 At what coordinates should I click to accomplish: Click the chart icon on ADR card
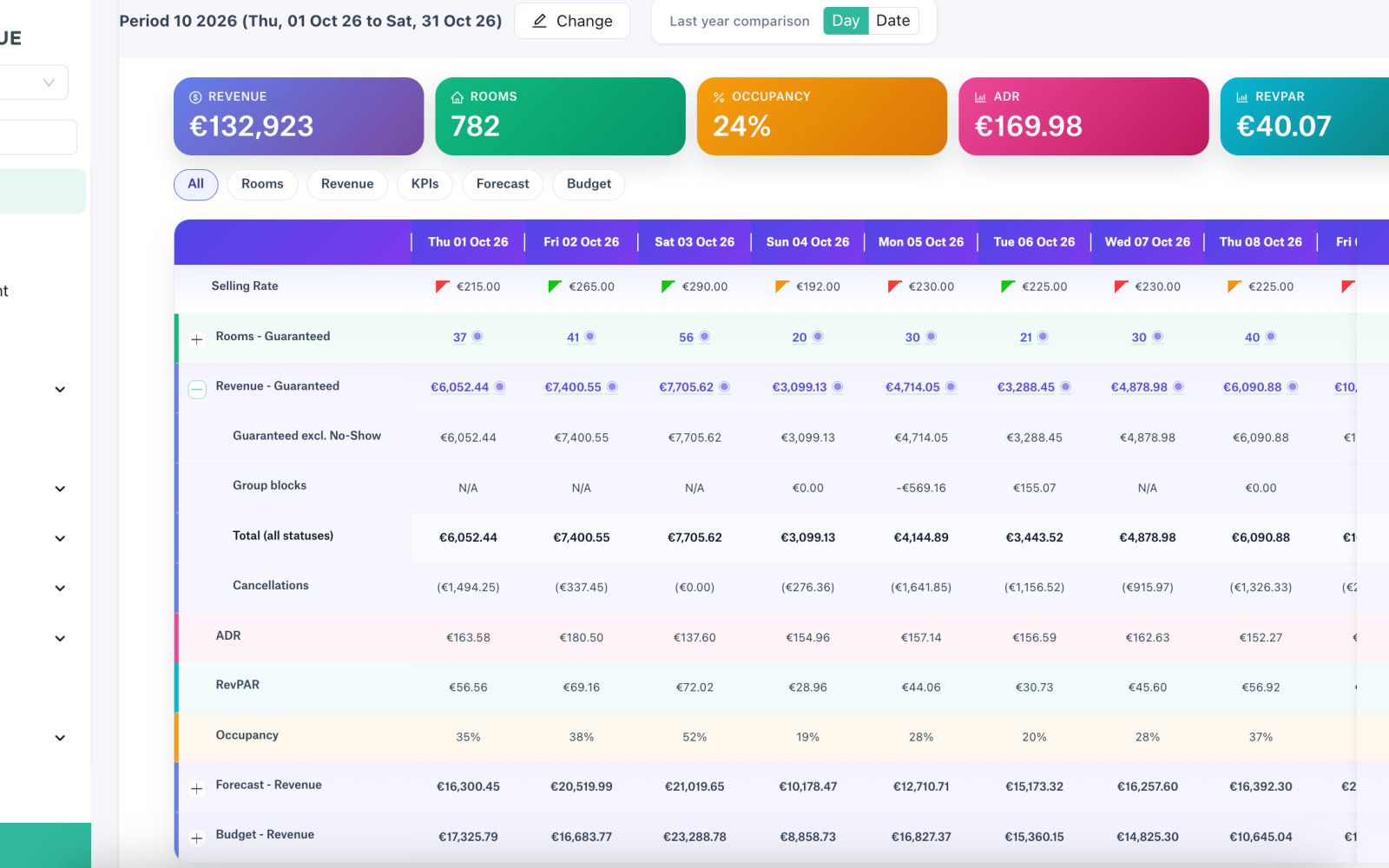pyautogui.click(x=980, y=97)
